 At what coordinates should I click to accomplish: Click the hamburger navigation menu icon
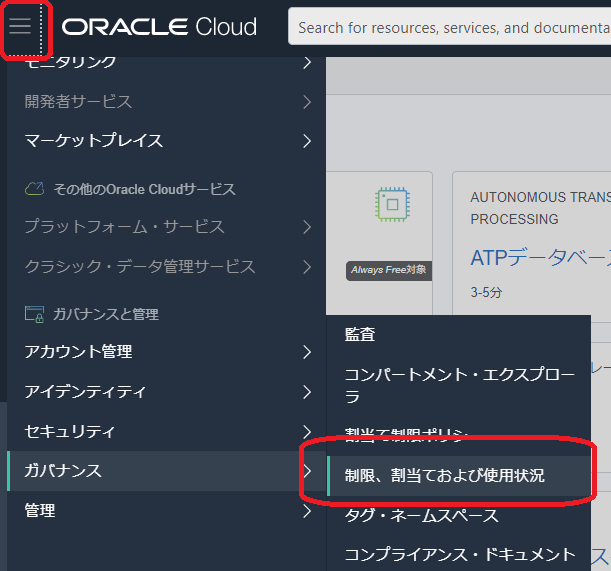tap(21, 27)
